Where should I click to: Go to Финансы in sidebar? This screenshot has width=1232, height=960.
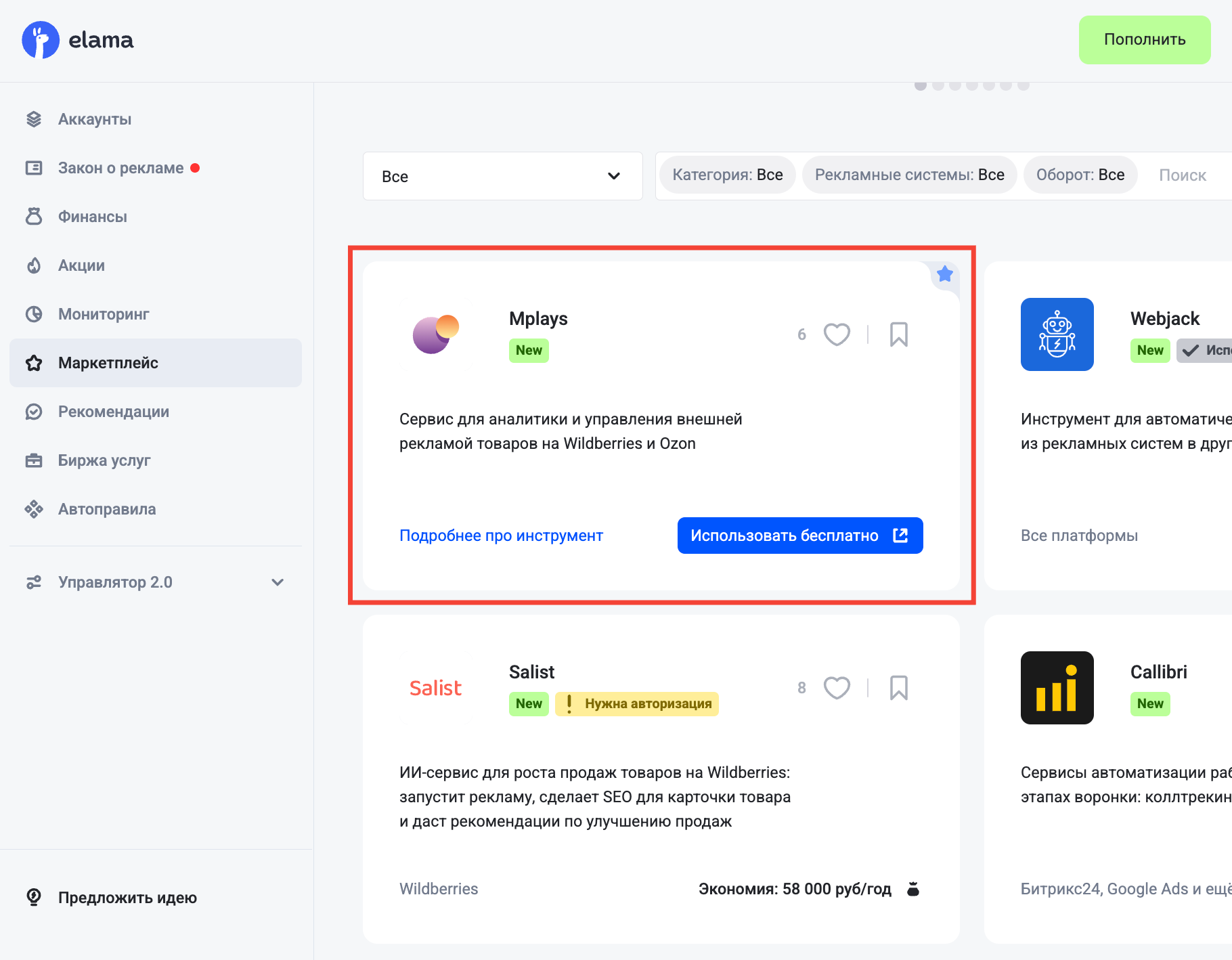[x=93, y=217]
